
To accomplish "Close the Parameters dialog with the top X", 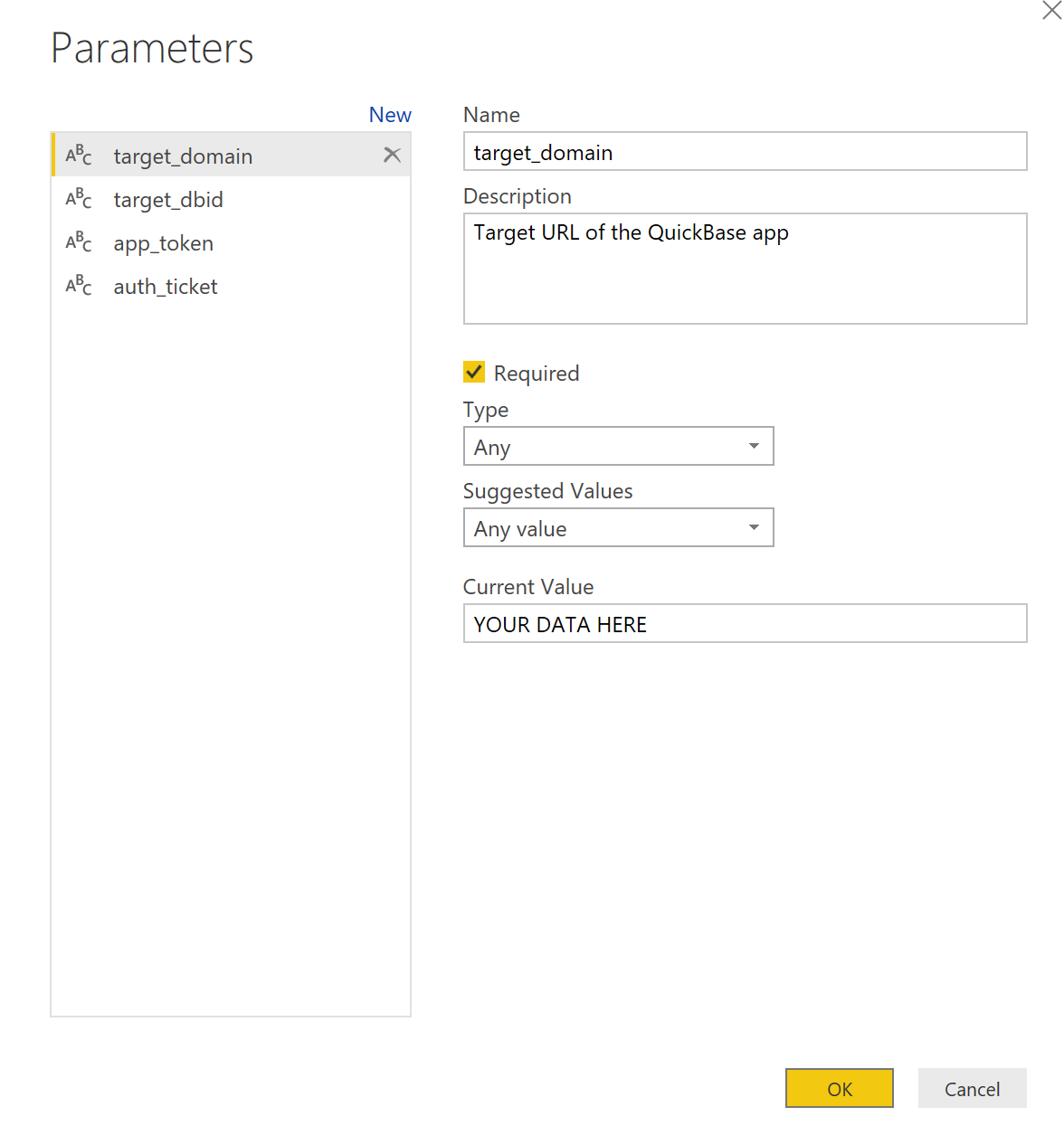I will coord(1052,10).
